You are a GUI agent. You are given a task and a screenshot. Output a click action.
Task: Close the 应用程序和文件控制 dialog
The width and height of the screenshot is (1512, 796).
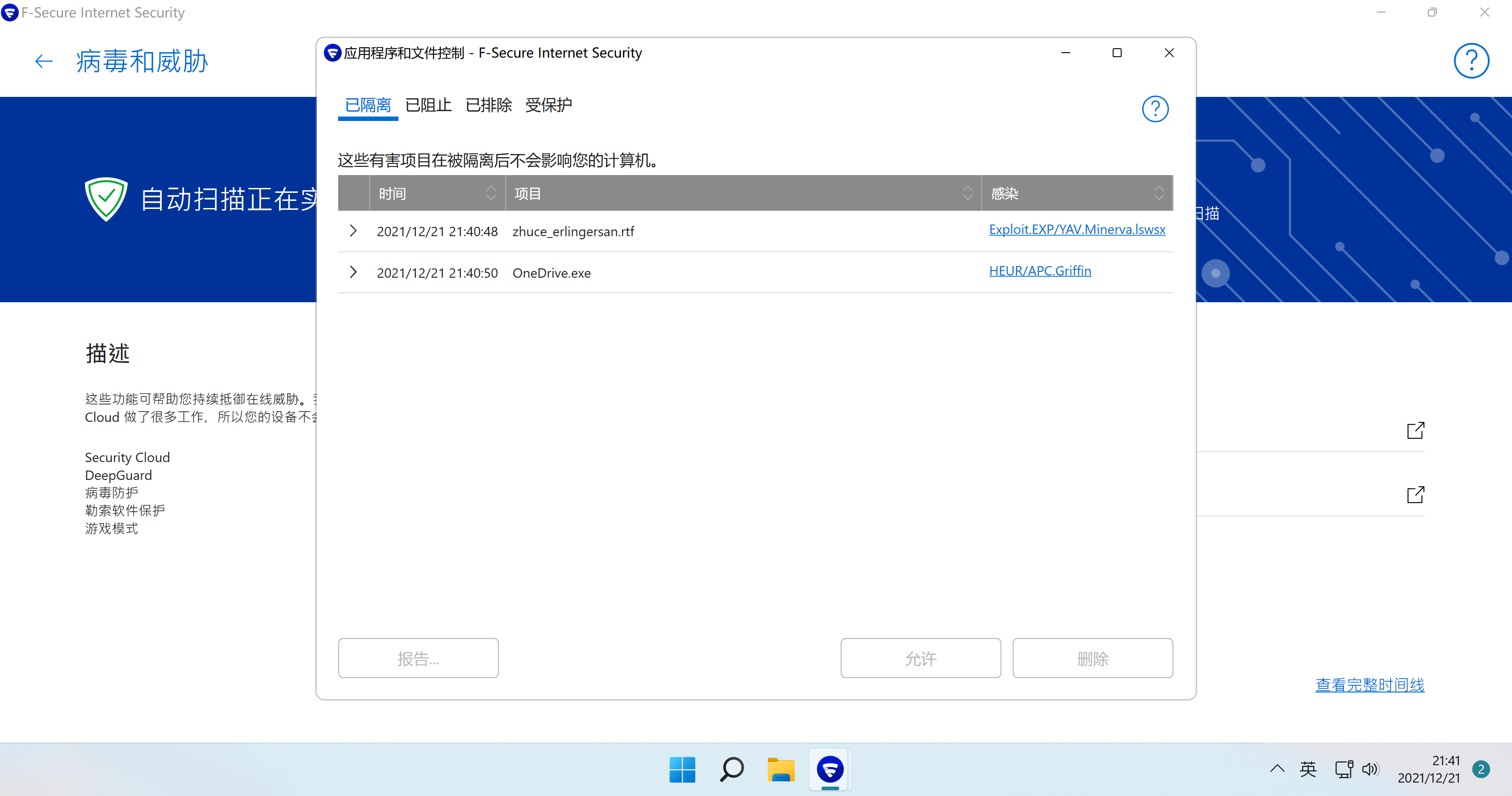(1169, 53)
